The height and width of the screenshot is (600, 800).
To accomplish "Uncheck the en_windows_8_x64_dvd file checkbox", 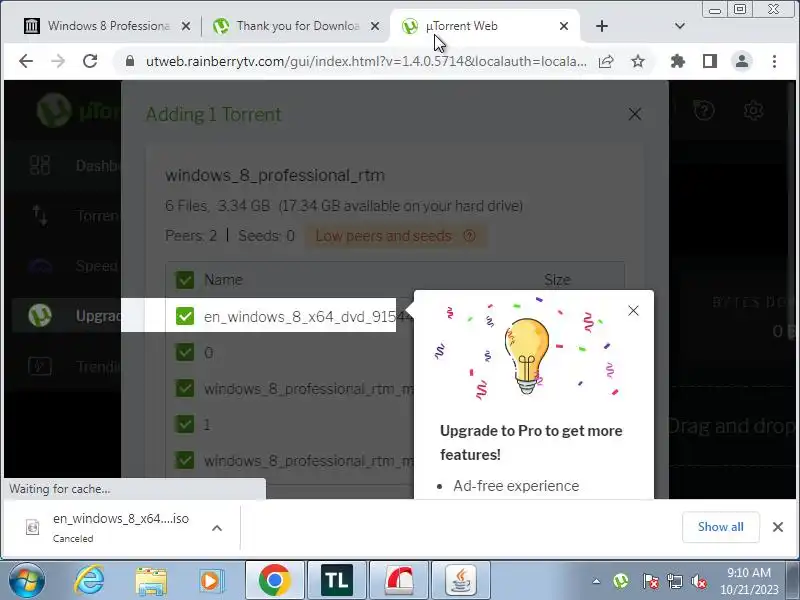I will click(x=185, y=316).
